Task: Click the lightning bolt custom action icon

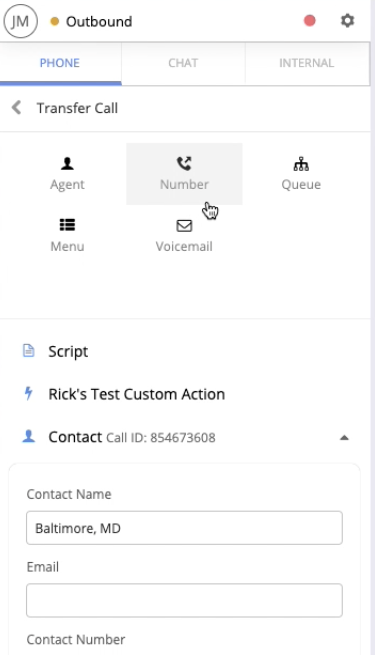Action: pyautogui.click(x=28, y=394)
